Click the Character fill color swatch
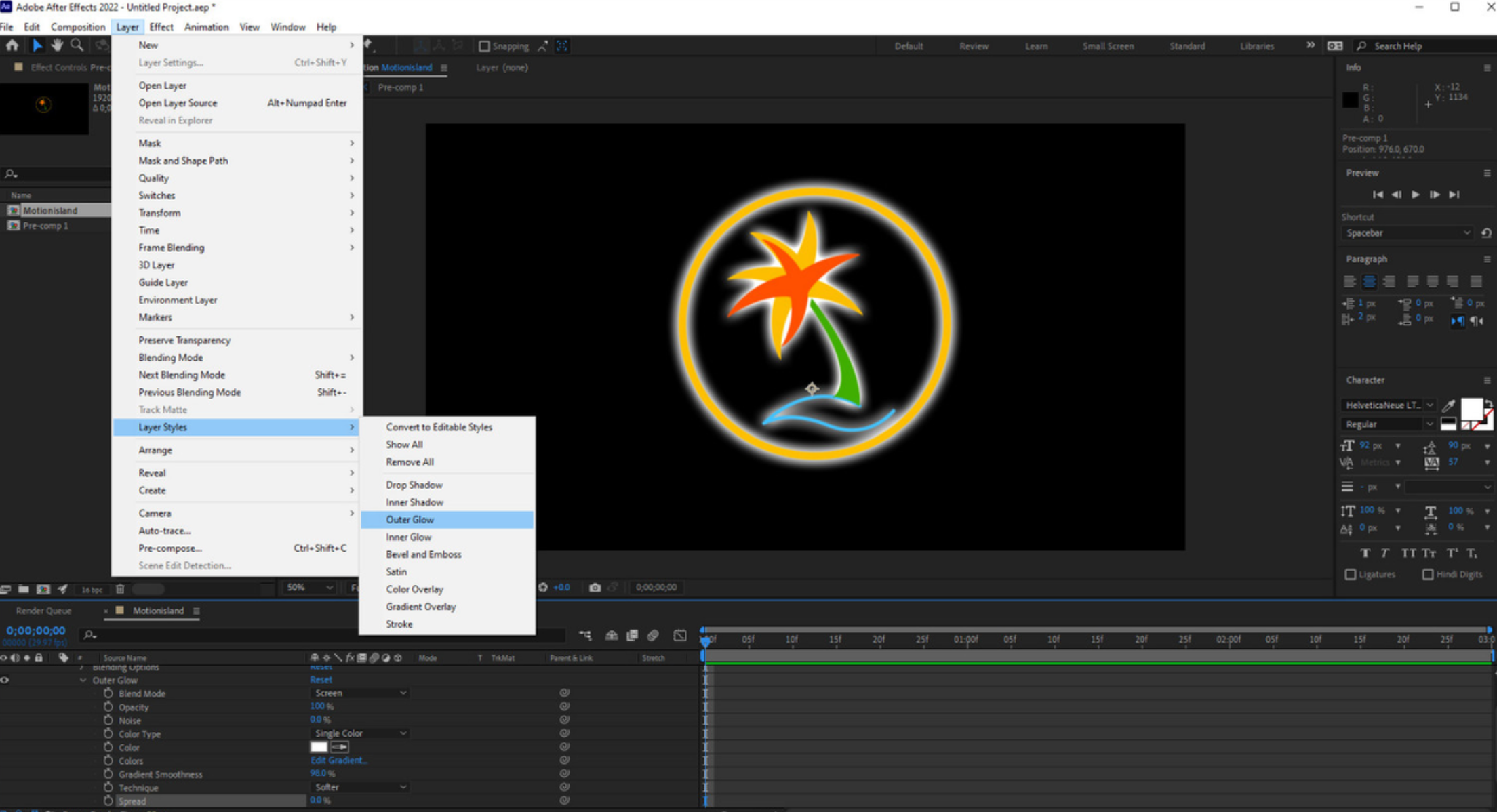This screenshot has width=1497, height=812. [x=1471, y=409]
